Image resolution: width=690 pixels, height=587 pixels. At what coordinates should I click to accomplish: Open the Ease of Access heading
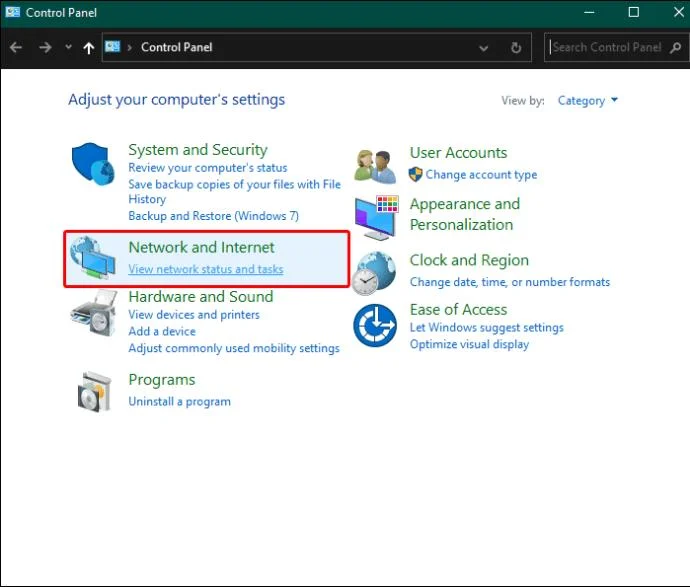click(x=458, y=310)
